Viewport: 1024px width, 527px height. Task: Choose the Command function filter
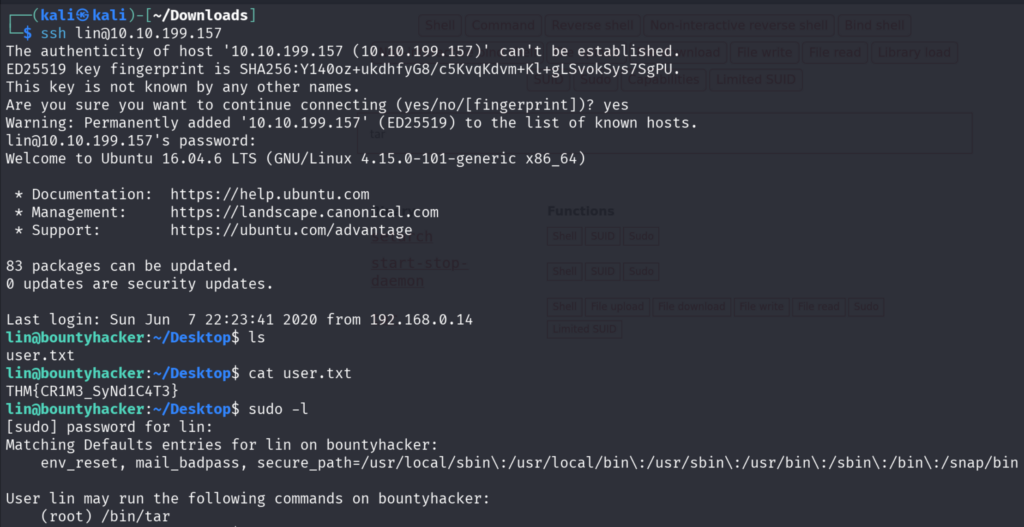point(502,24)
